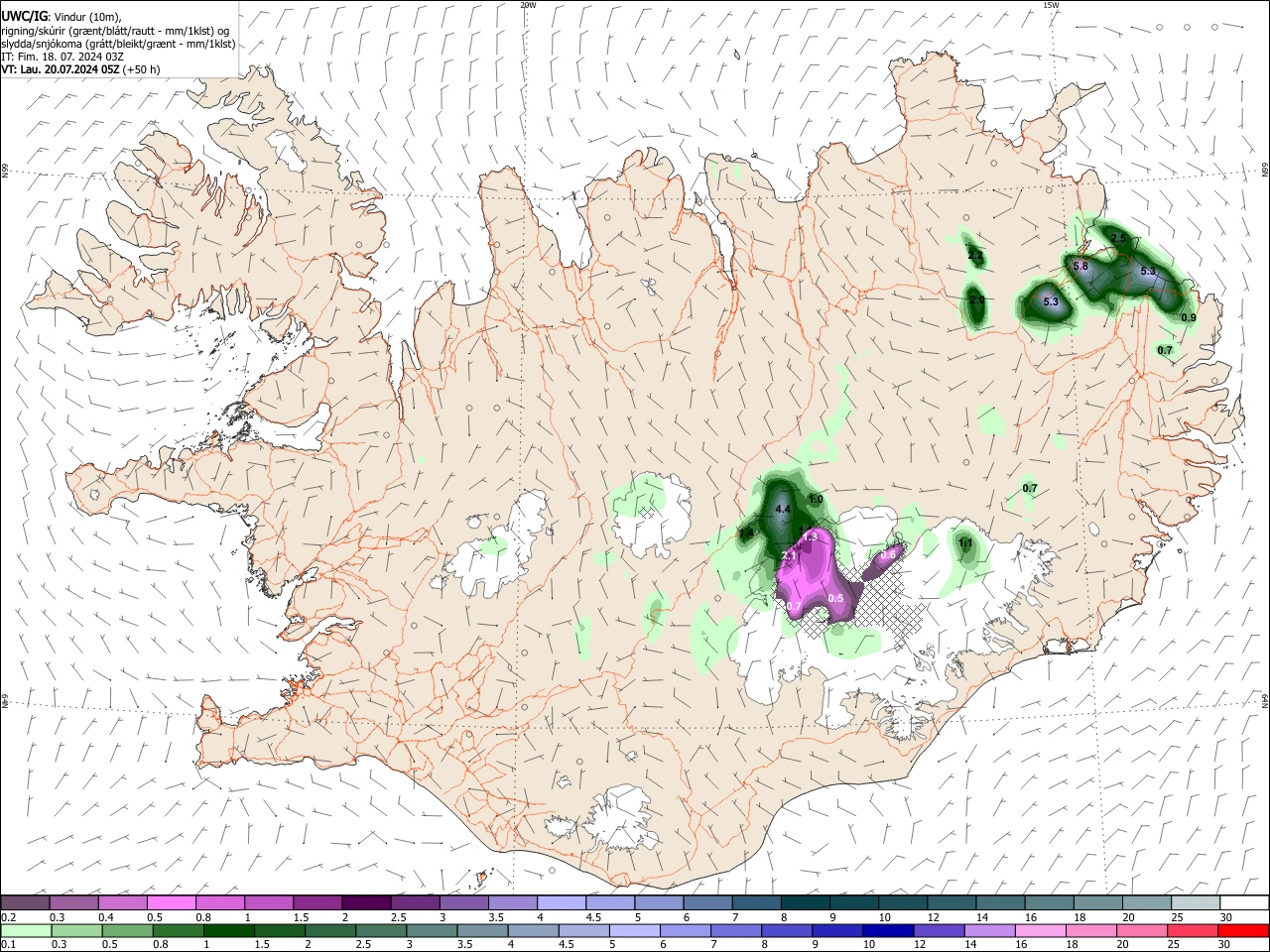Screen dimensions: 1270x952
Task: Click the pink snowfall area on the central glacier
Action: 816,575
